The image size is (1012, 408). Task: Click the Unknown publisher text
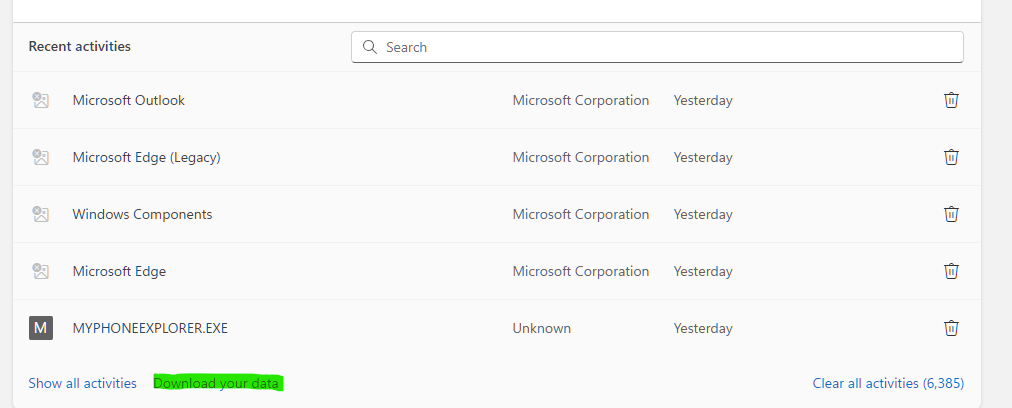(541, 328)
